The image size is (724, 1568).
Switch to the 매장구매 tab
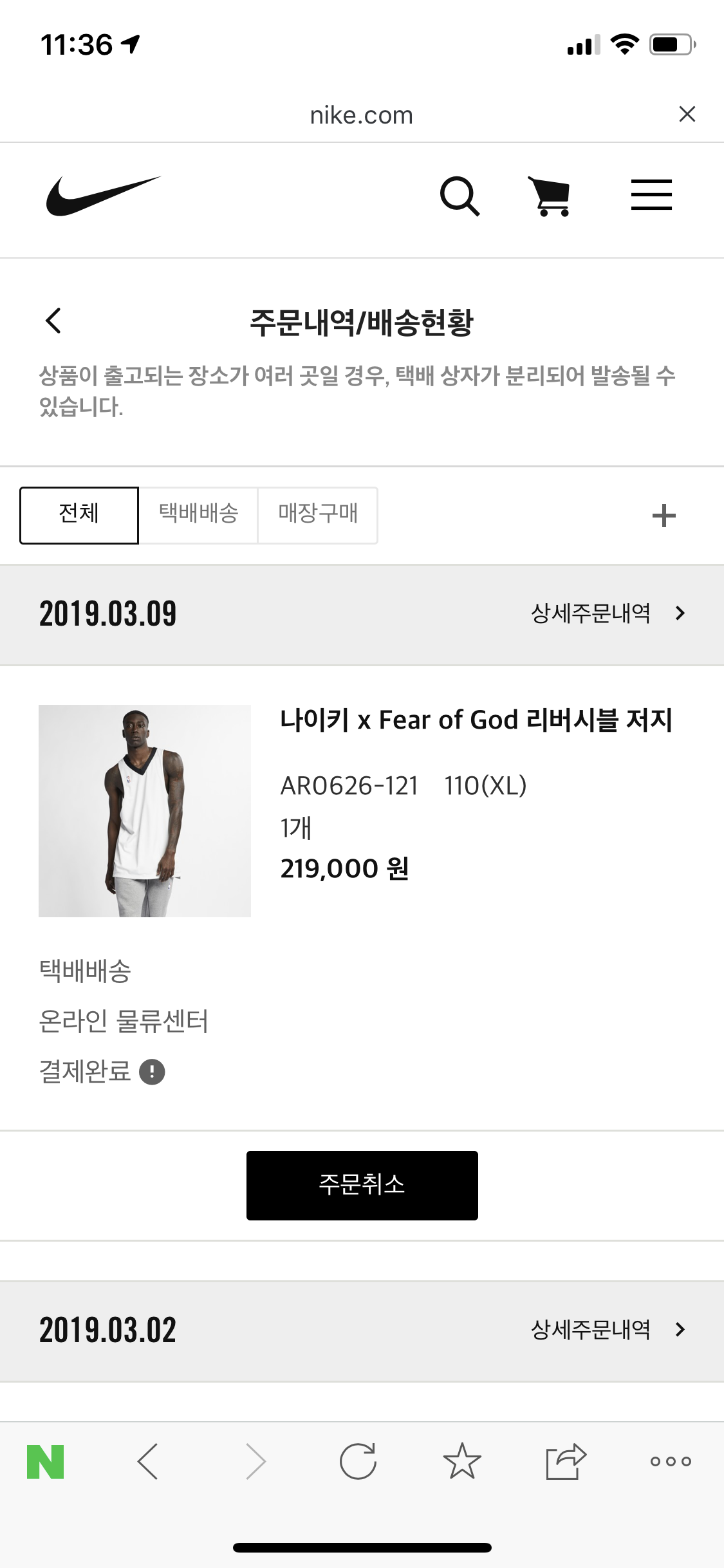point(318,515)
